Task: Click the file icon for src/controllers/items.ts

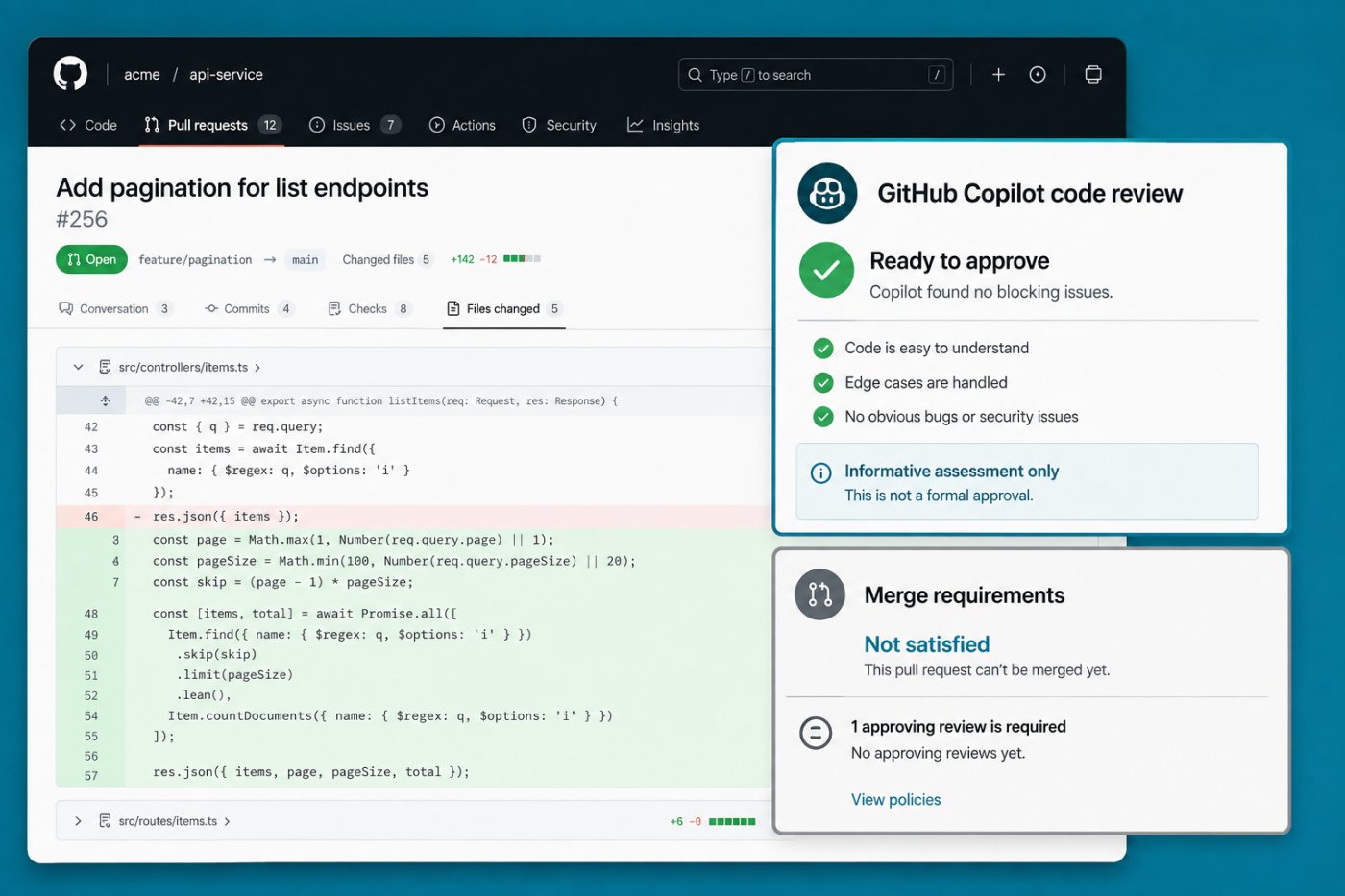Action: [x=105, y=367]
